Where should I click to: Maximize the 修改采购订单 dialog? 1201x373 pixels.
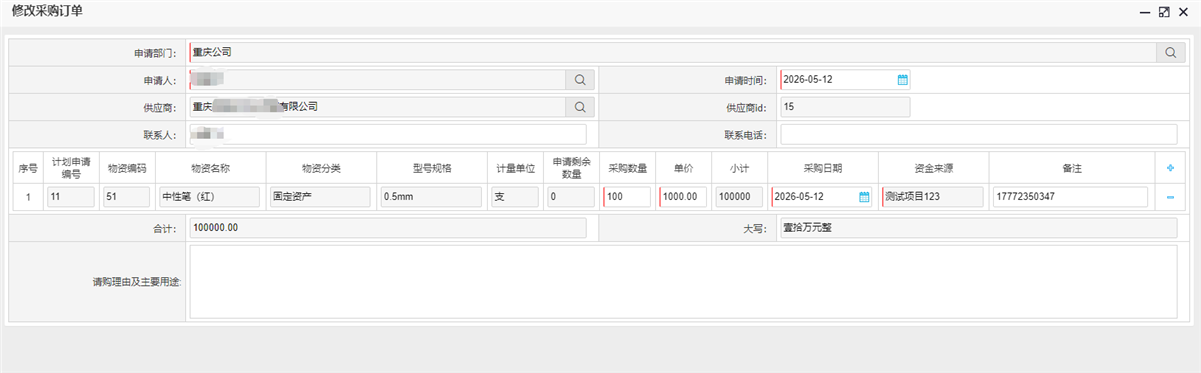click(x=1164, y=11)
